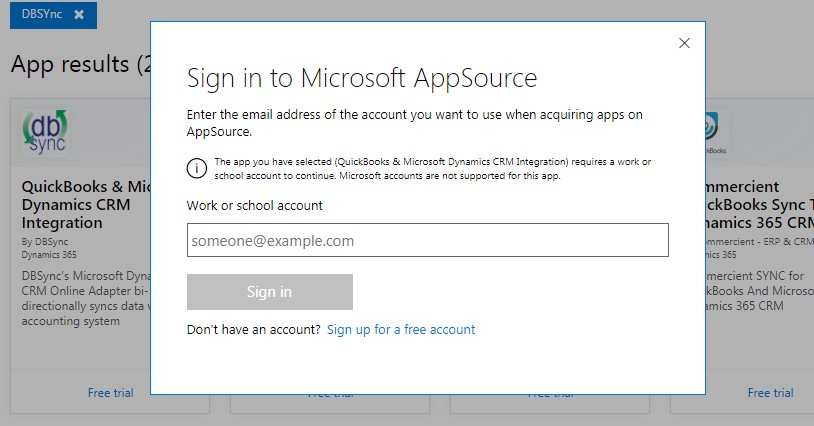Click the info icon beside account requirement notice
The width and height of the screenshot is (814, 426).
[x=197, y=168]
